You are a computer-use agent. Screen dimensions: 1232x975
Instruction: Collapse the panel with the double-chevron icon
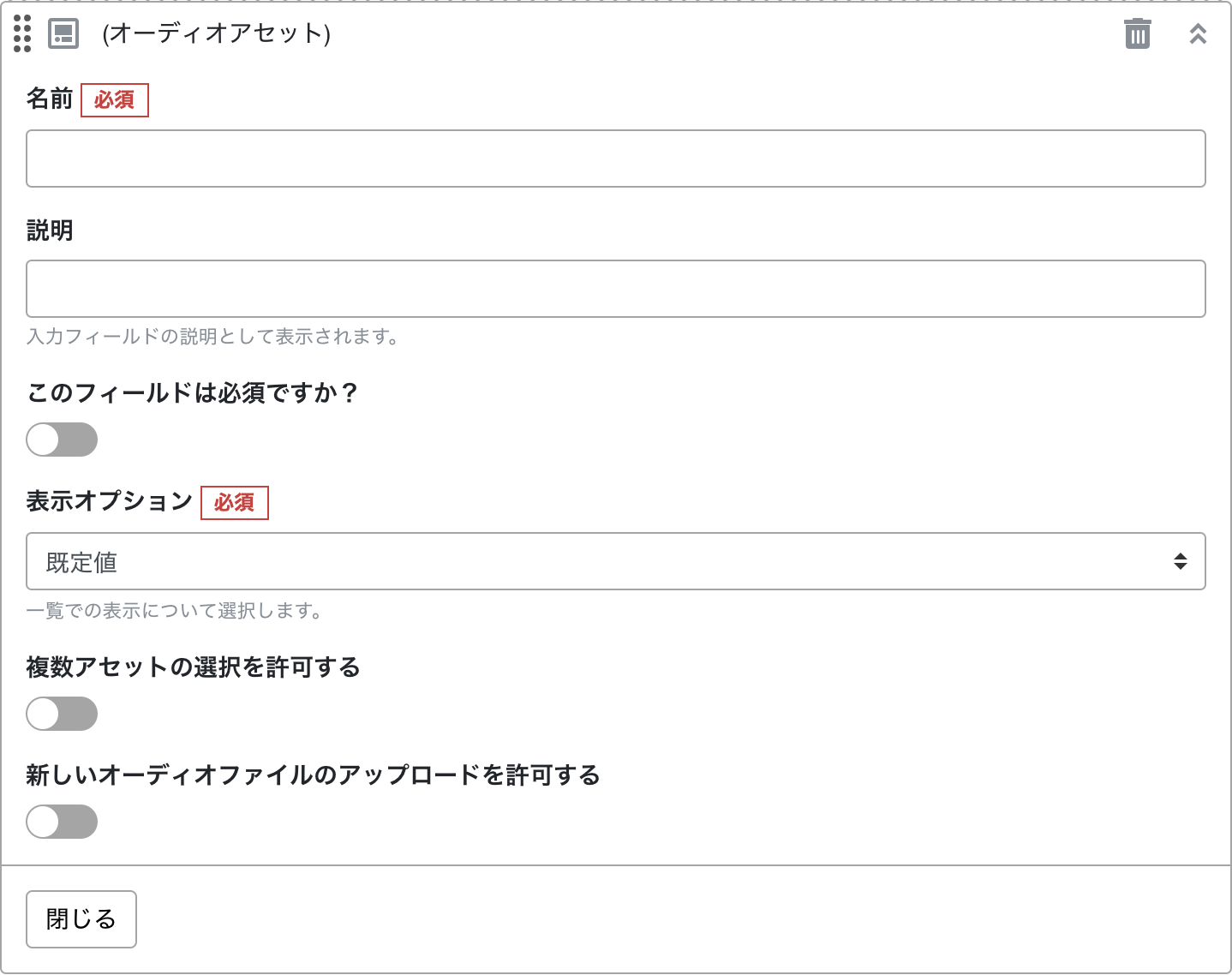click(1198, 33)
